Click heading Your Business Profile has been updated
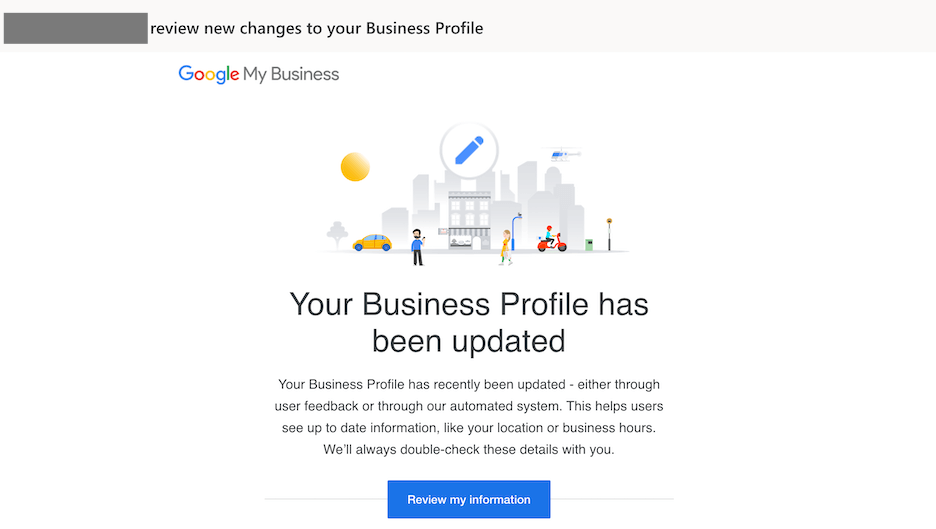 [469, 322]
